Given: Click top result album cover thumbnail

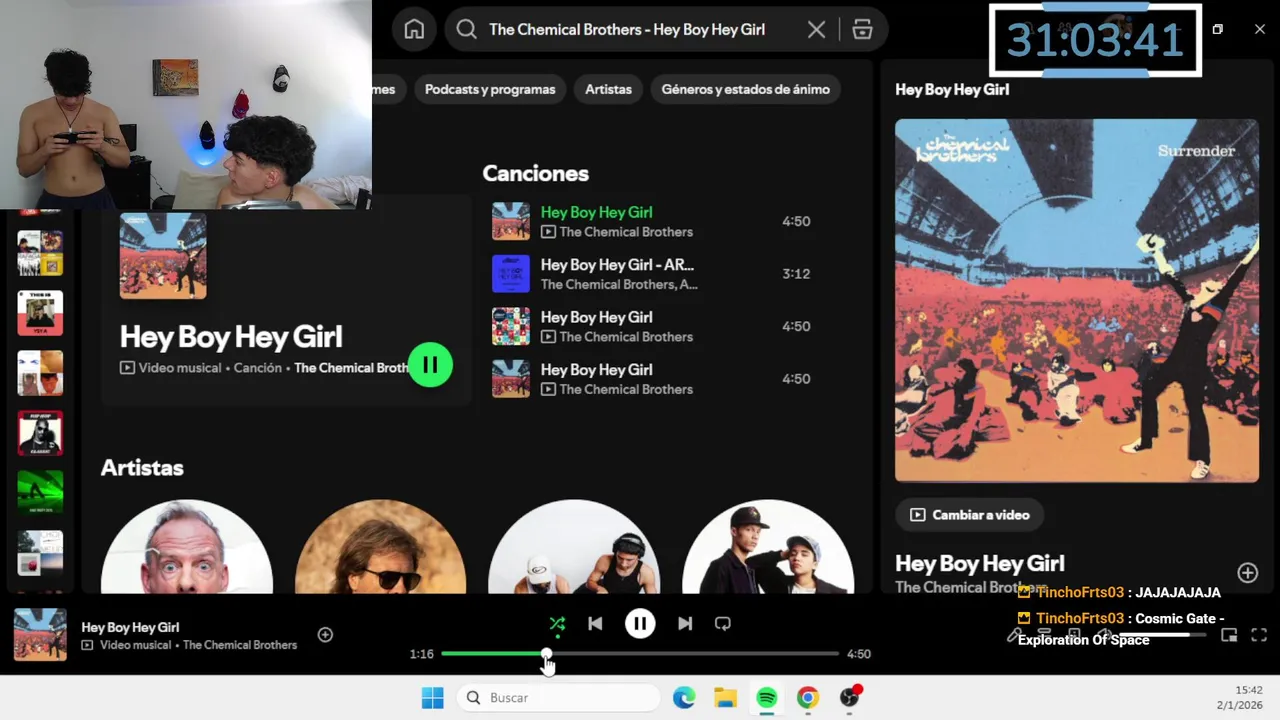Looking at the screenshot, I should 163,255.
